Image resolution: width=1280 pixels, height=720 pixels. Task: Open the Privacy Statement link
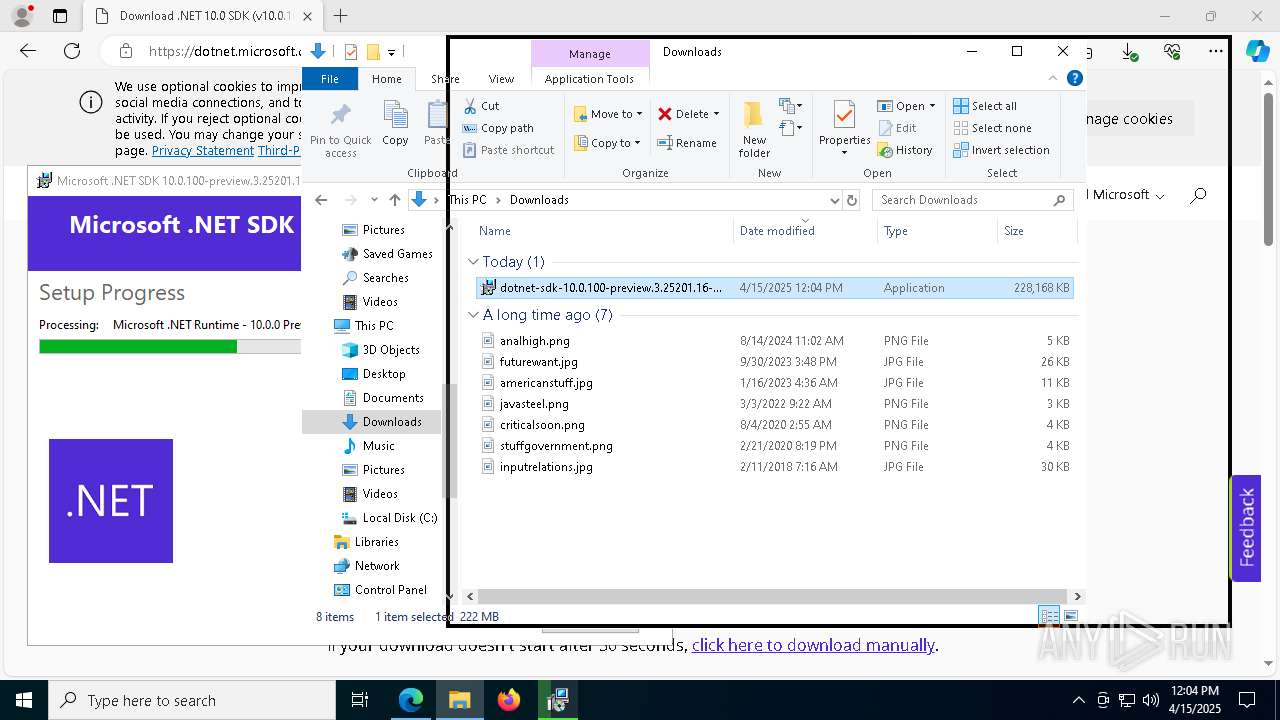pyautogui.click(x=202, y=151)
